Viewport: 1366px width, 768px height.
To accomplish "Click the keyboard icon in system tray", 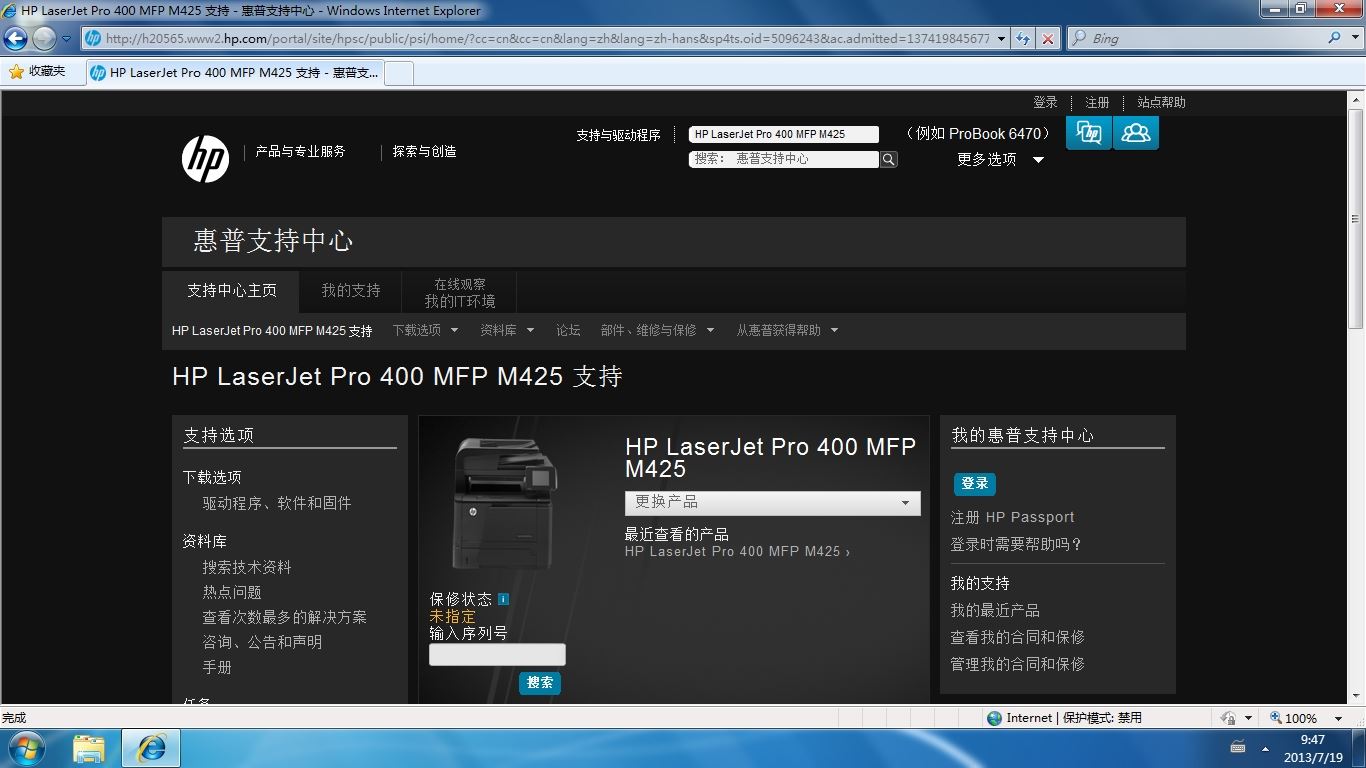I will [x=1237, y=748].
